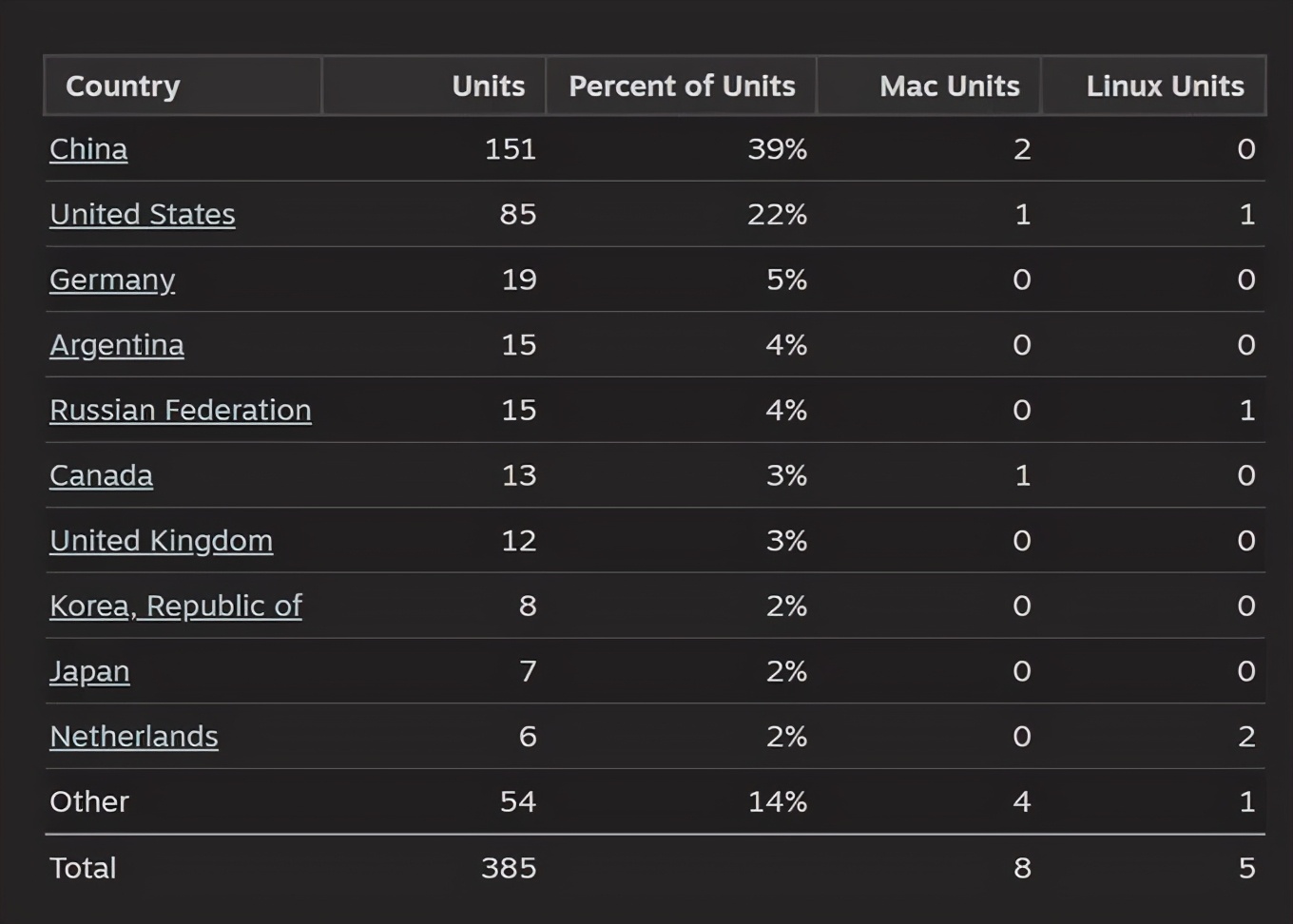The width and height of the screenshot is (1293, 924).
Task: Open the United States link
Action: coord(143,215)
